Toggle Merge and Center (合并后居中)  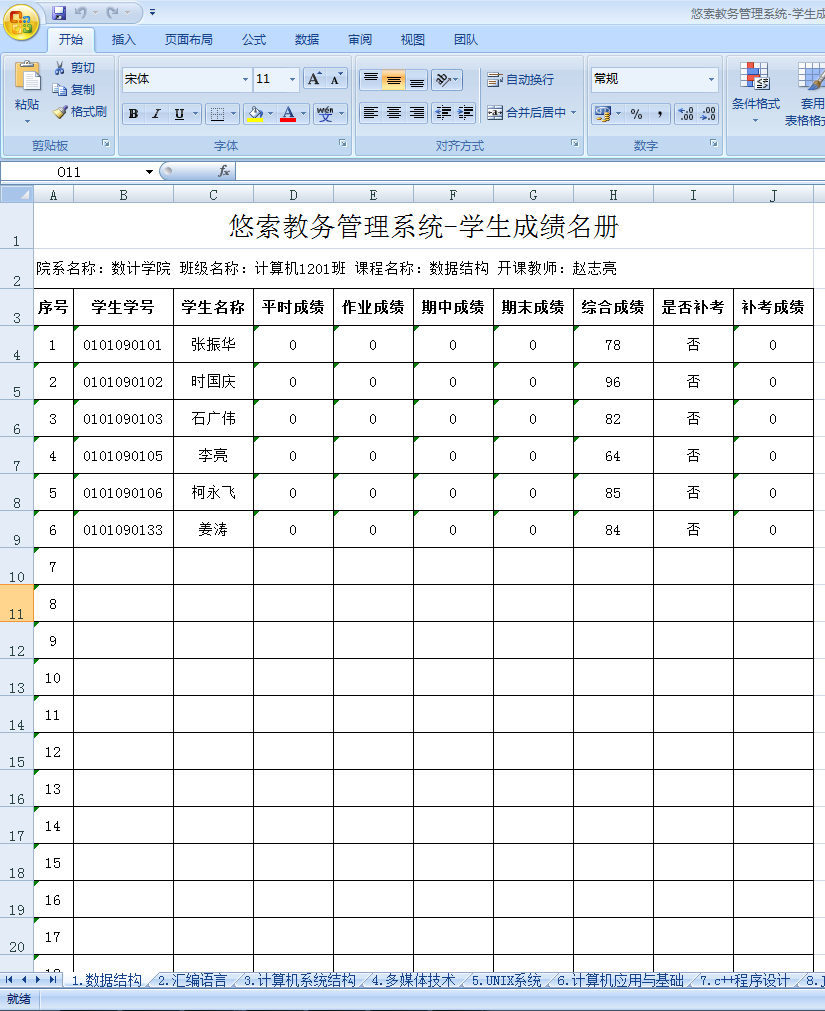pyautogui.click(x=527, y=113)
